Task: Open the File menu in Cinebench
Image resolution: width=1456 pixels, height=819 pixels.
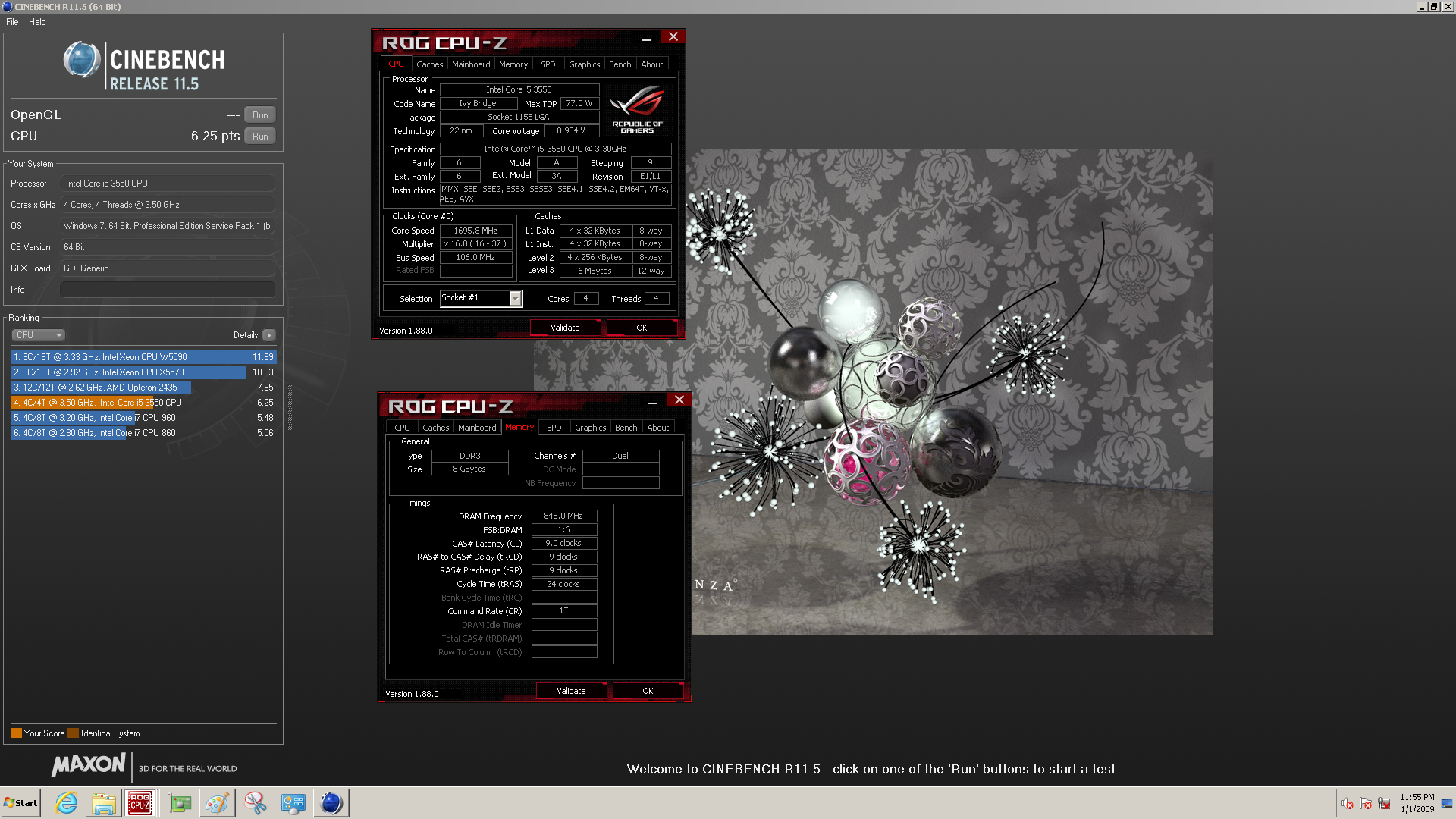Action: pos(12,22)
